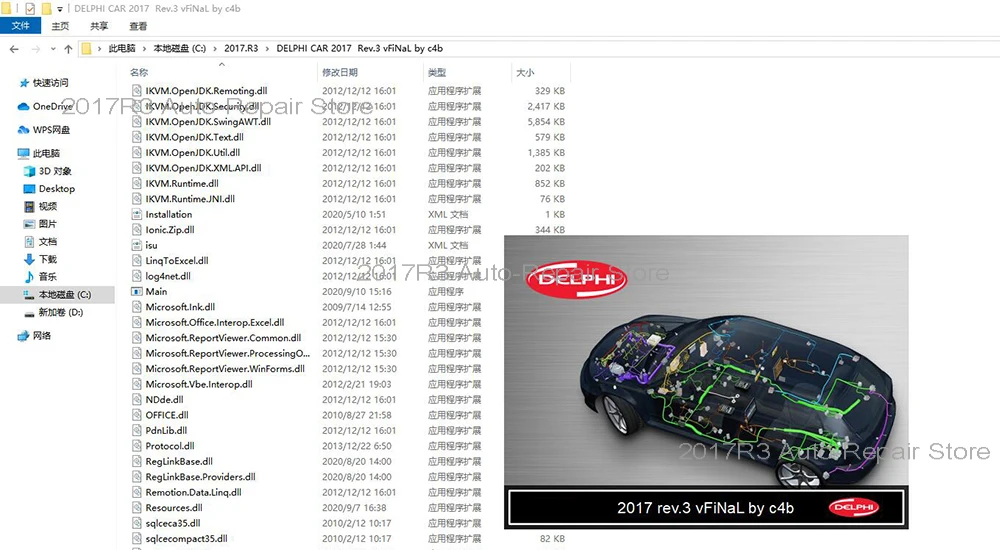Select file name Microsoft.ReportViewer.WinForms.dll

click(225, 368)
